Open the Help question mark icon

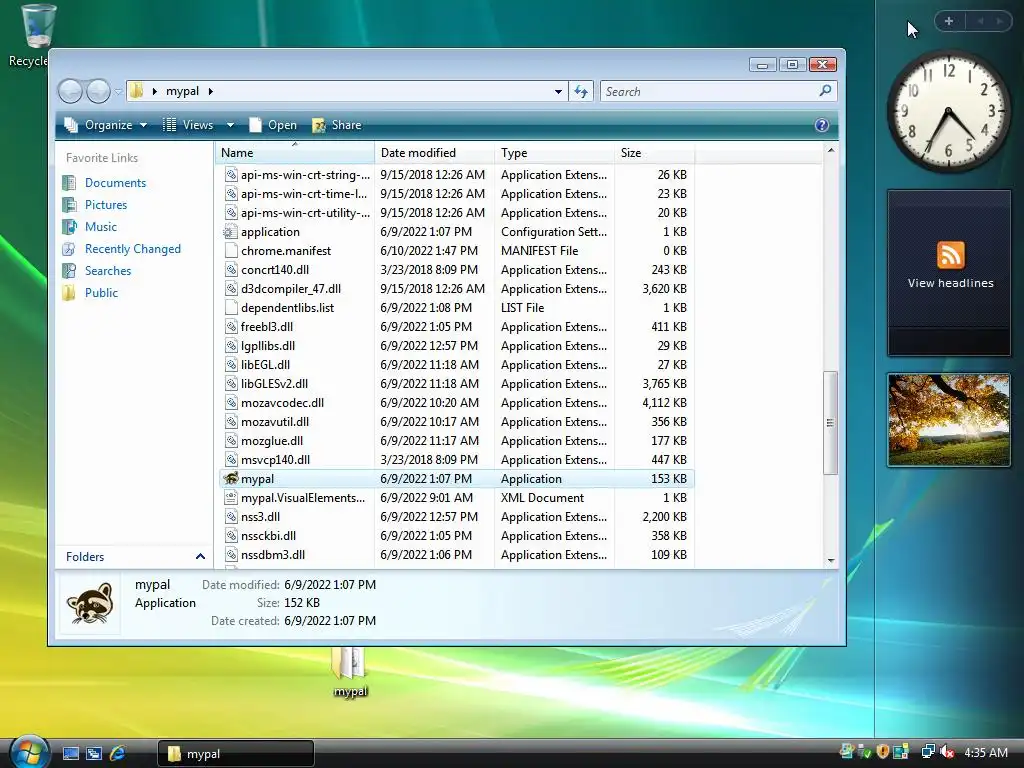[x=822, y=125]
